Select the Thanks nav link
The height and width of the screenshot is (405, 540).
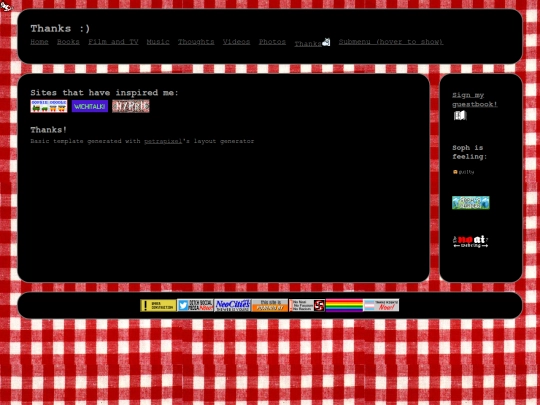(308, 44)
